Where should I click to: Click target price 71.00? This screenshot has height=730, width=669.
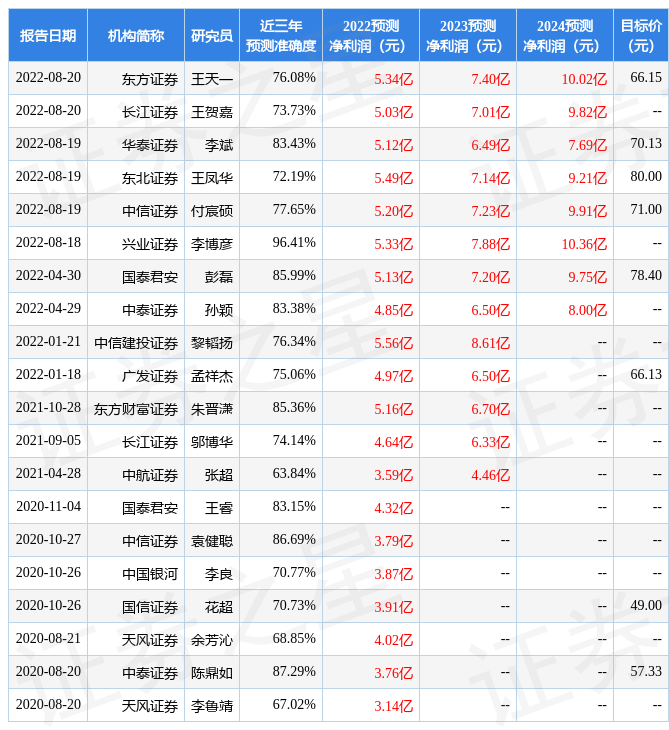click(646, 210)
